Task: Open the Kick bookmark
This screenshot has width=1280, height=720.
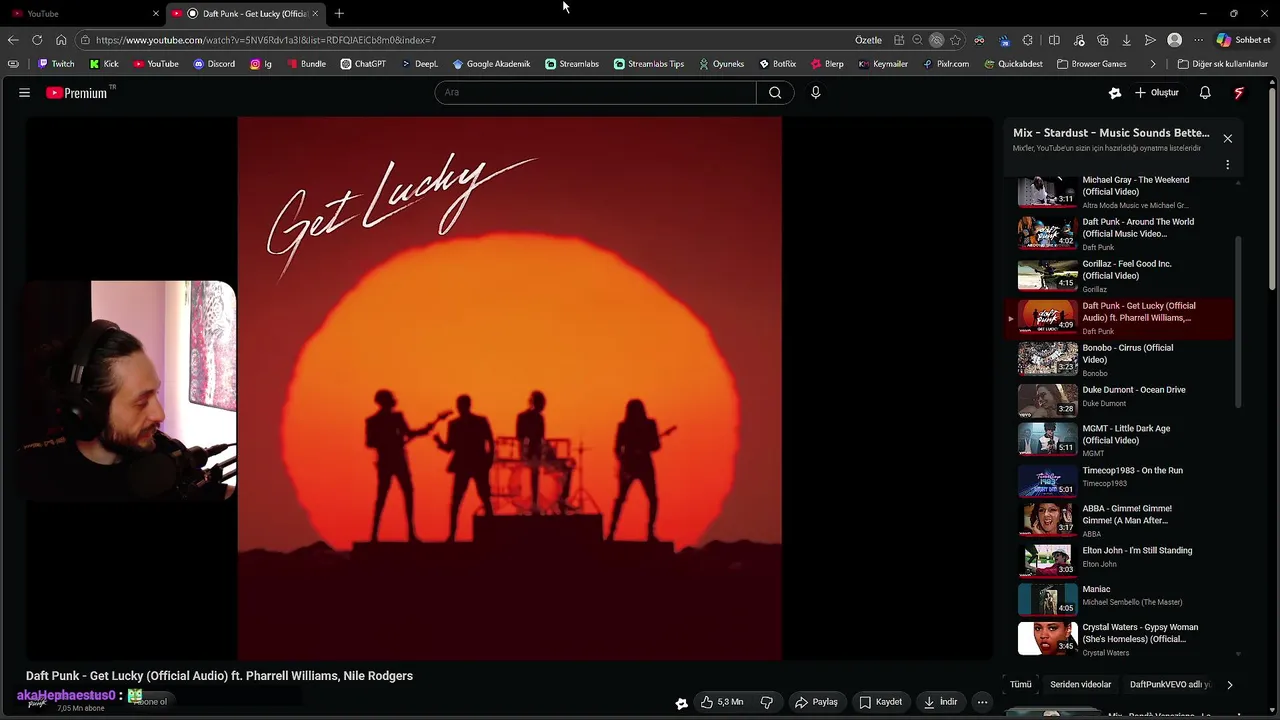Action: coord(104,64)
